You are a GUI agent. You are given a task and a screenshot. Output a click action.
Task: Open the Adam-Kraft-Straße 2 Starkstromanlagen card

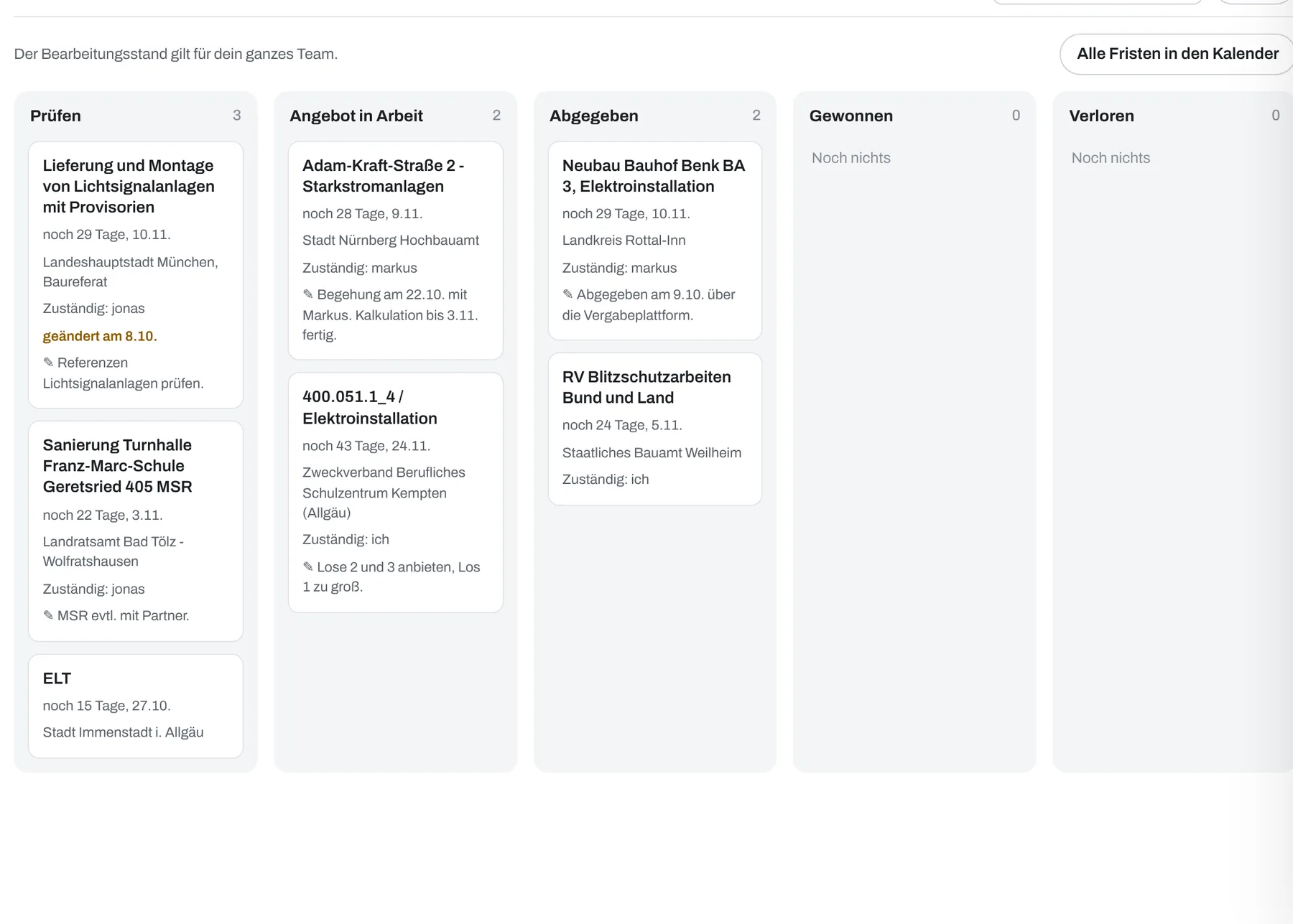(396, 251)
